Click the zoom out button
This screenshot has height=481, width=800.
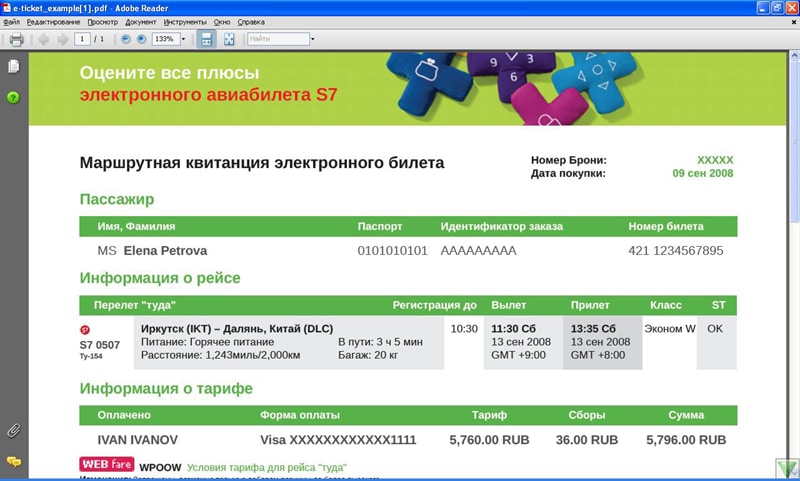(126, 39)
